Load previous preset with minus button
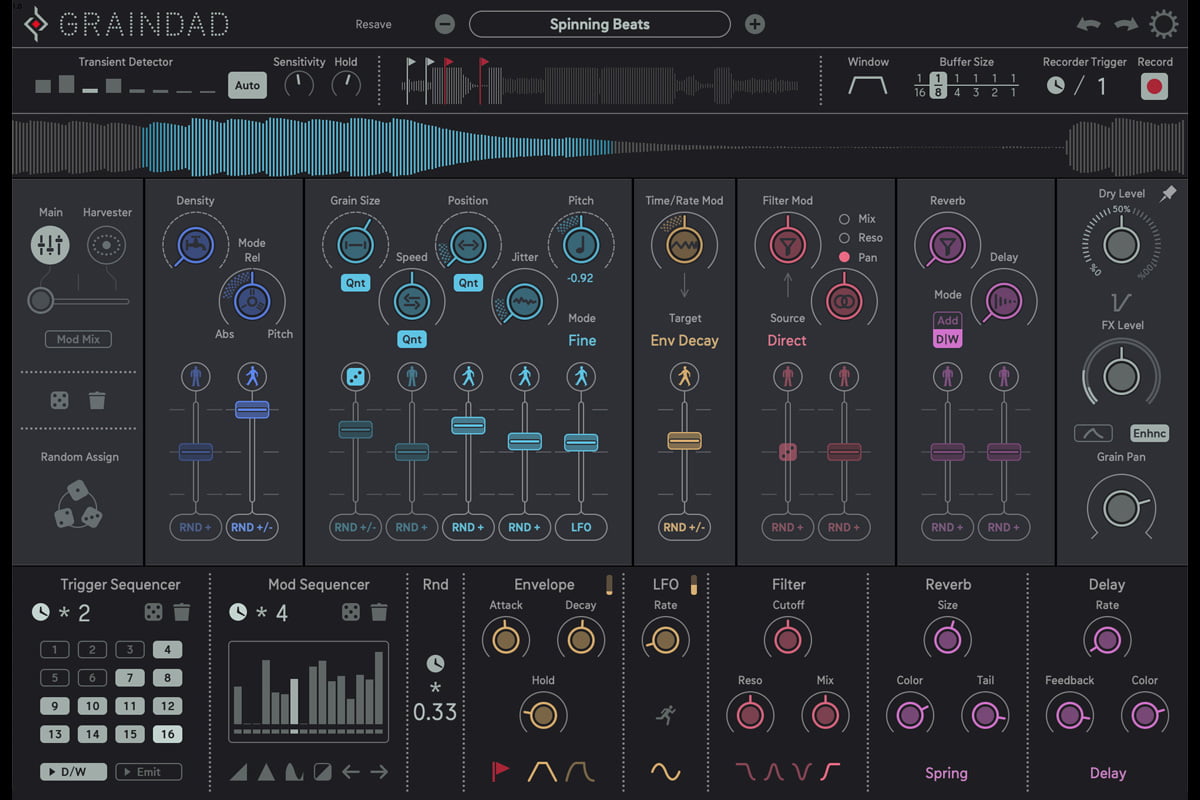 pos(445,24)
